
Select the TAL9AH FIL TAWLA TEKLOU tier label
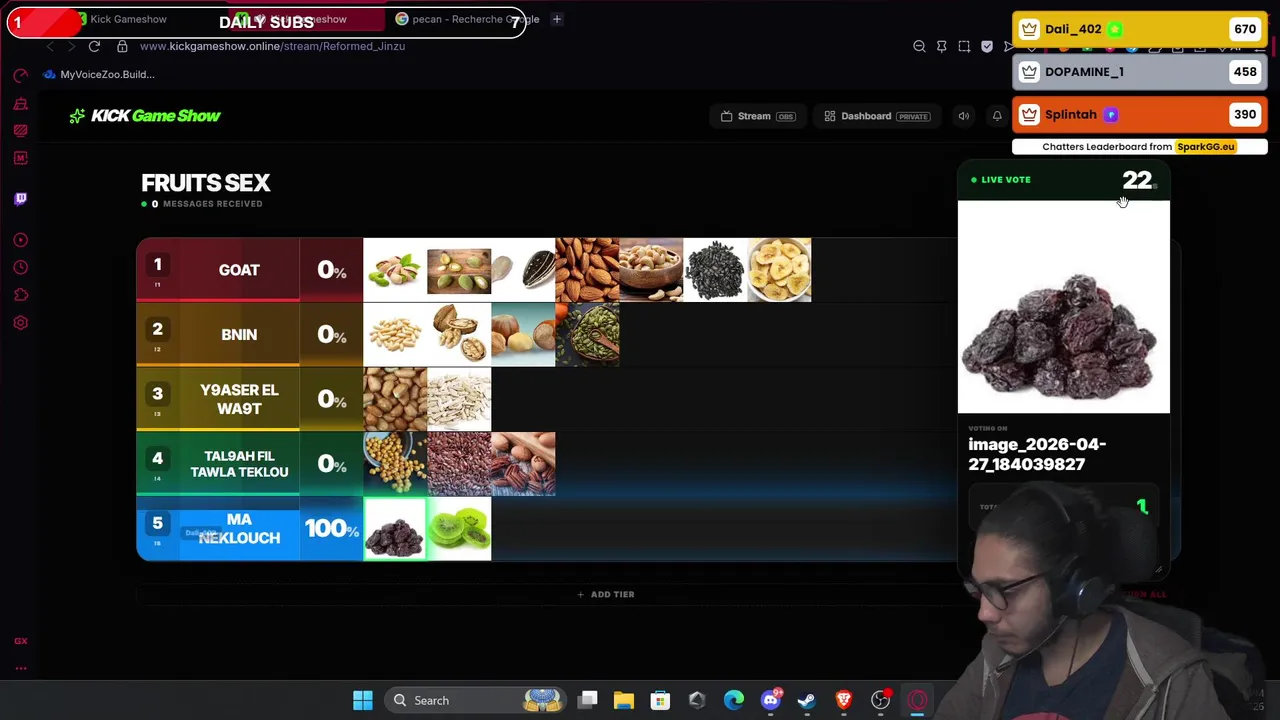coord(239,464)
